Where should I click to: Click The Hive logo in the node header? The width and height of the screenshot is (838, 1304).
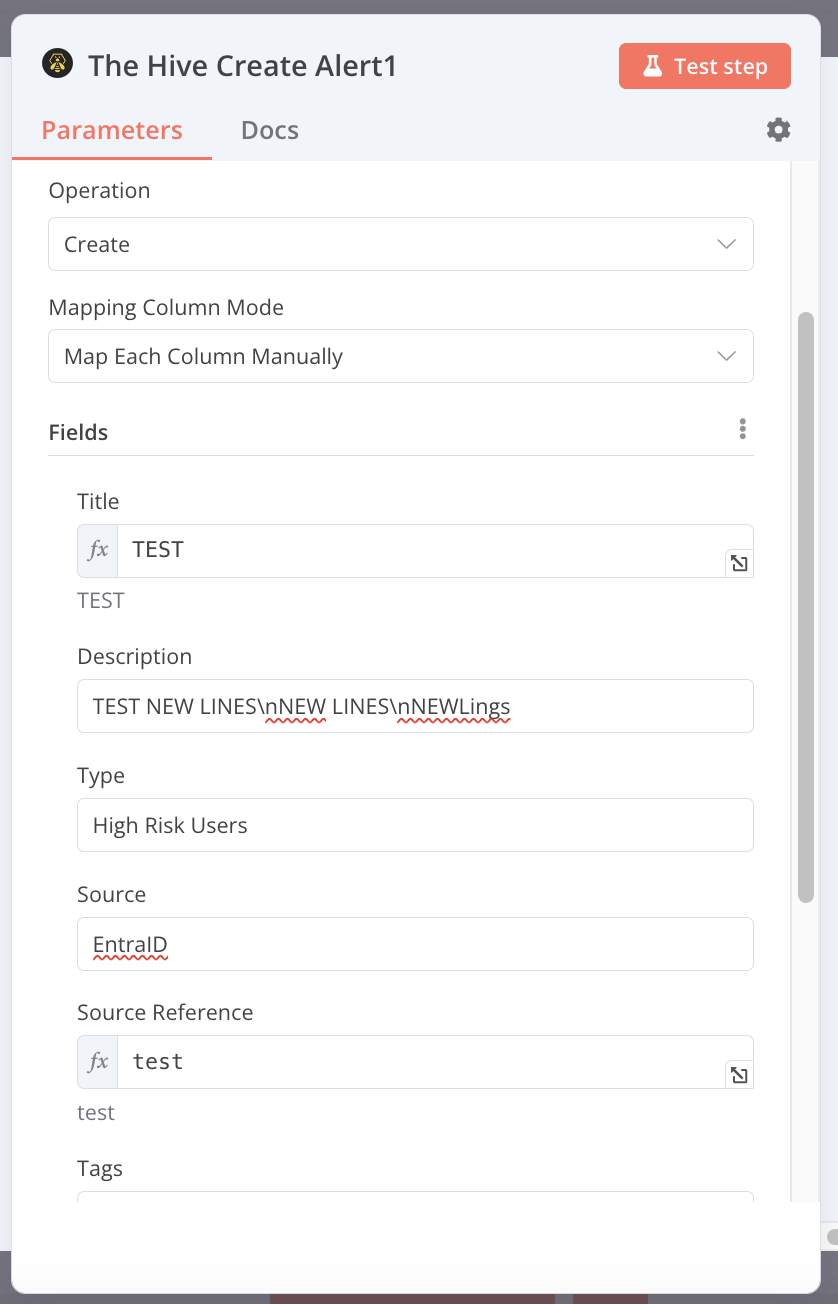click(x=58, y=63)
